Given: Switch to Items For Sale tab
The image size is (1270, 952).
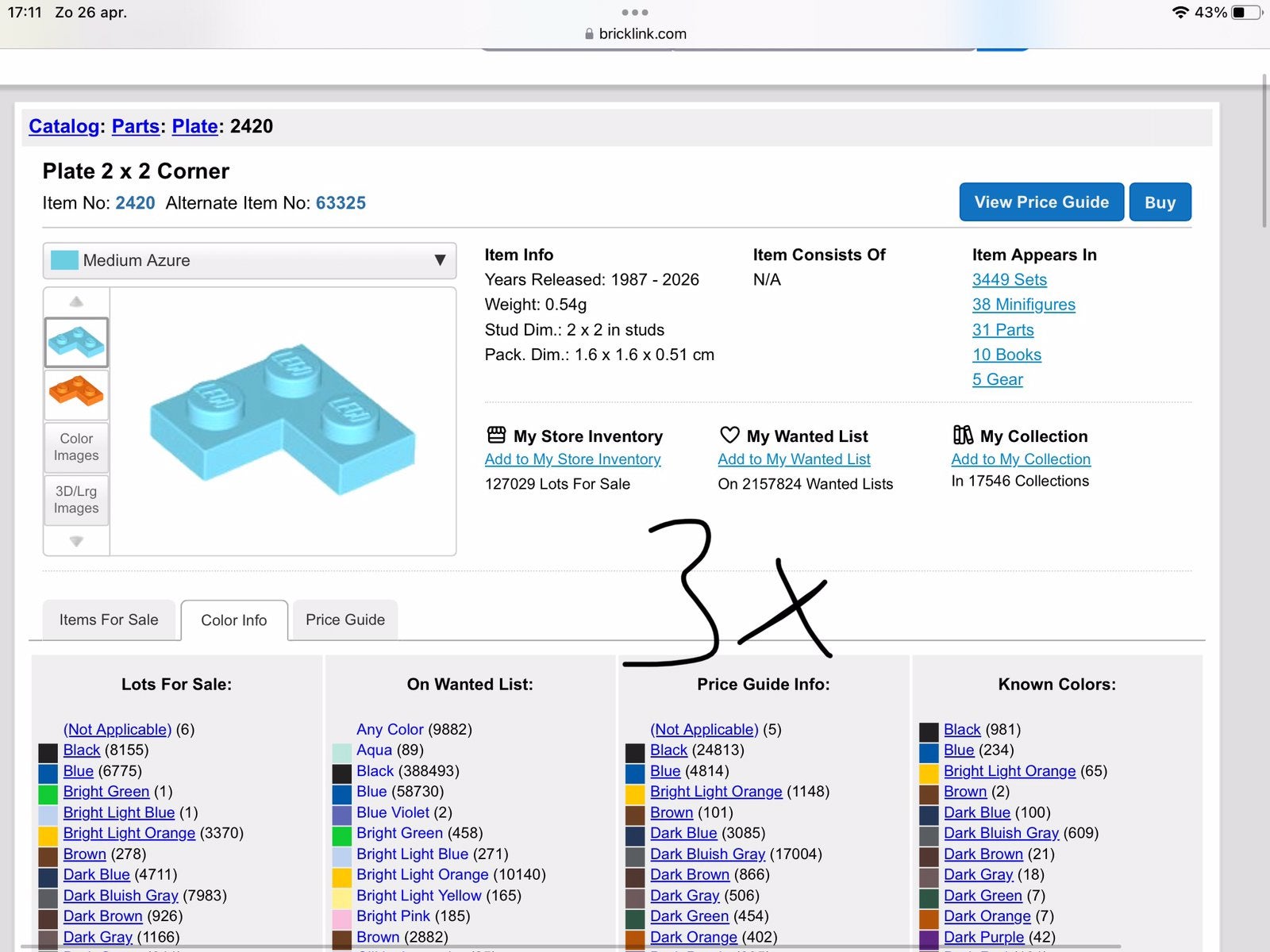Looking at the screenshot, I should [x=109, y=620].
